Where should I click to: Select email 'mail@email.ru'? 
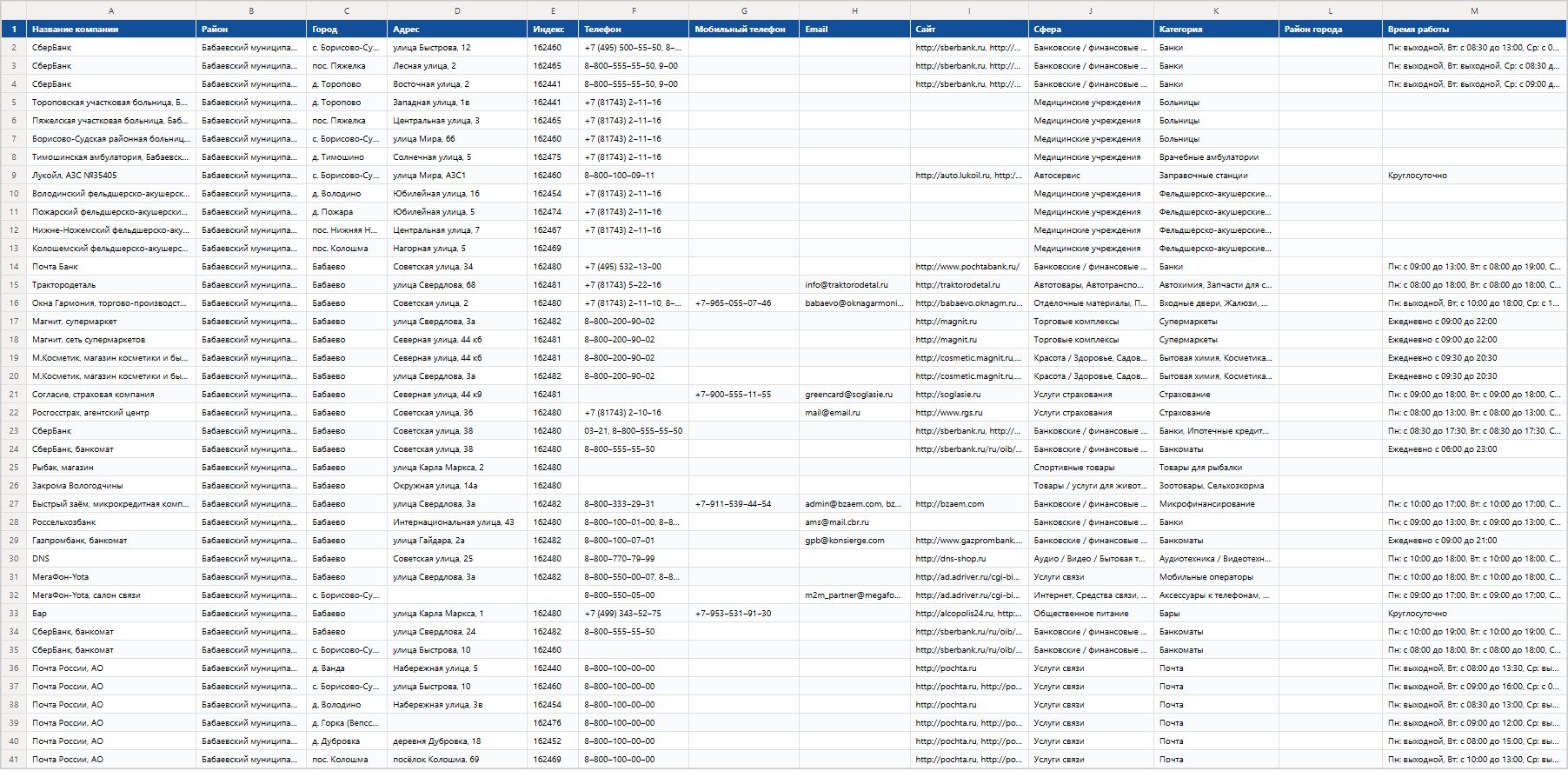point(854,413)
